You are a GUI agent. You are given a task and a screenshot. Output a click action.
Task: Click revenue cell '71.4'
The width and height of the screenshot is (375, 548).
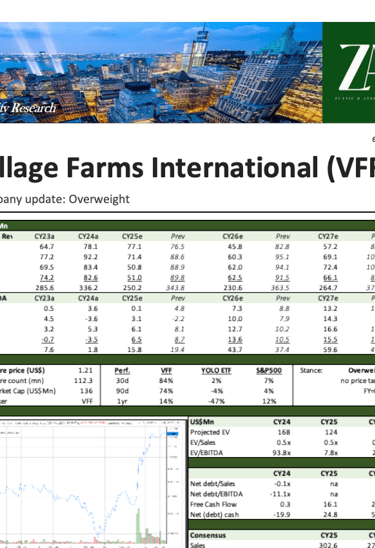coord(134,257)
